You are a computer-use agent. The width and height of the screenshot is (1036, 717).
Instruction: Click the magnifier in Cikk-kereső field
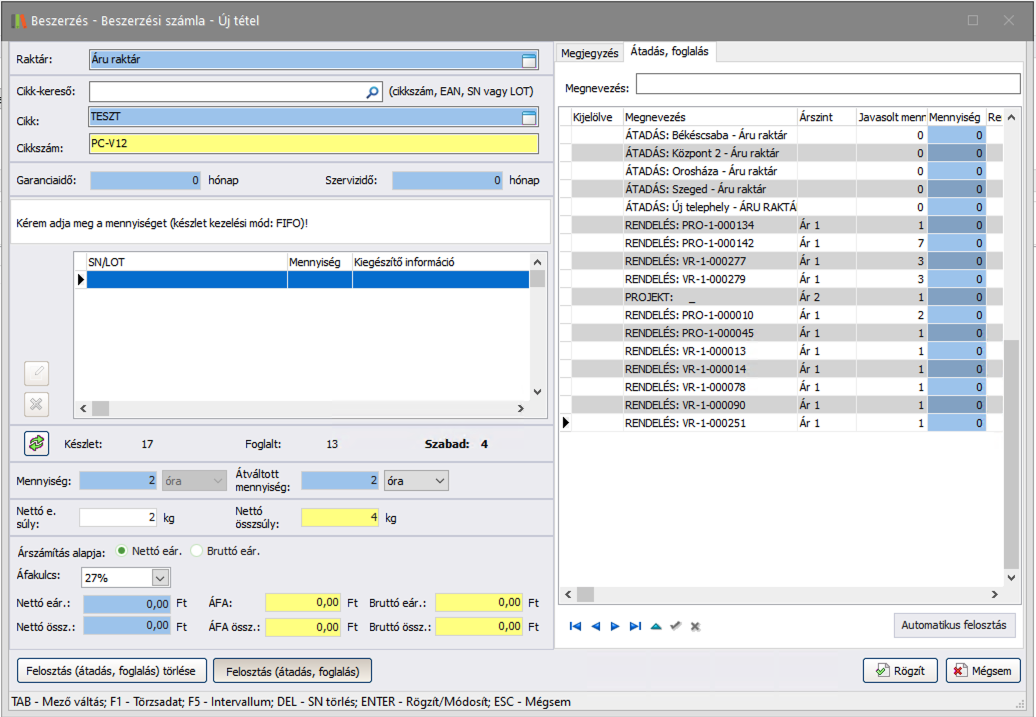tap(373, 92)
